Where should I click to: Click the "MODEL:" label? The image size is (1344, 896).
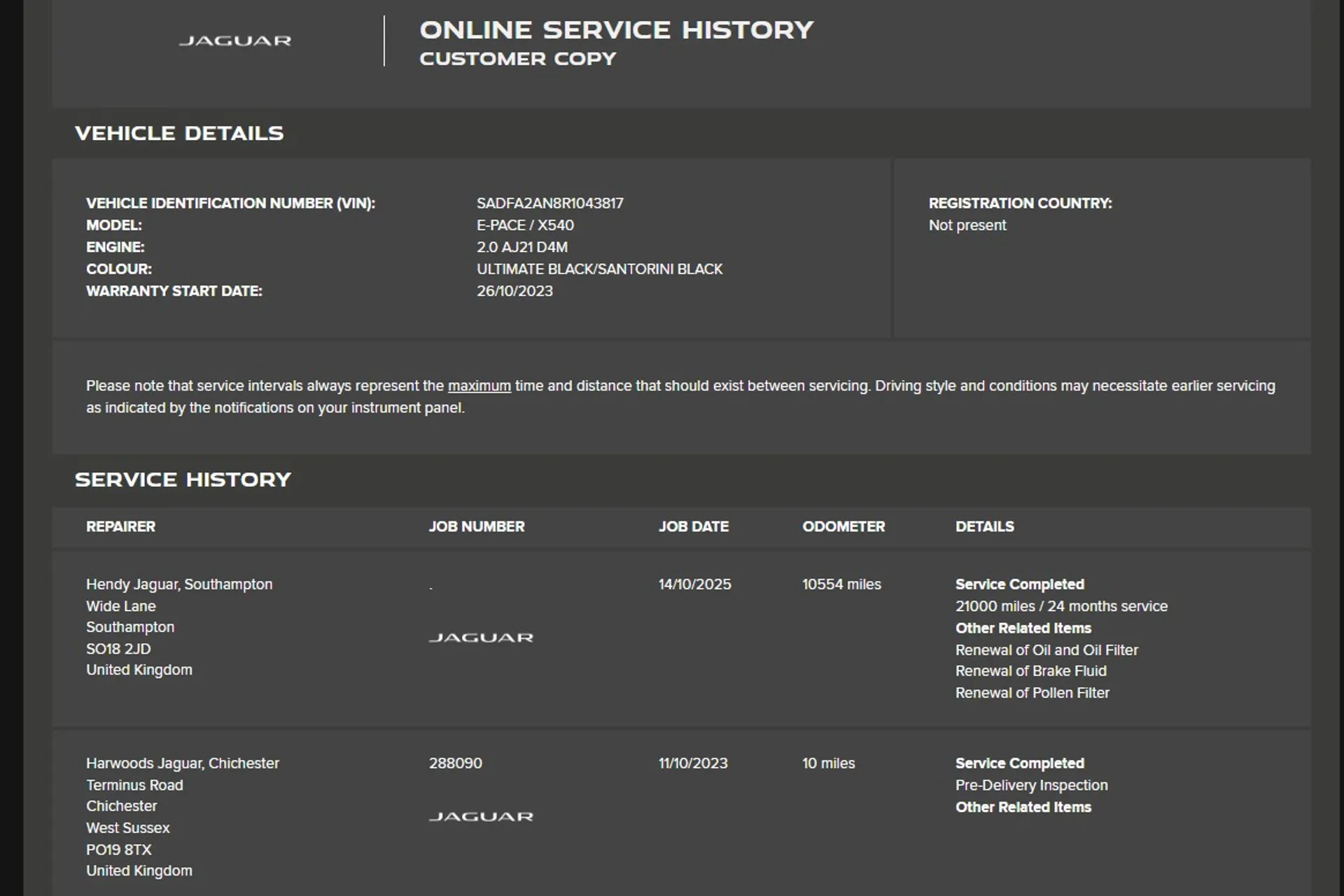114,225
